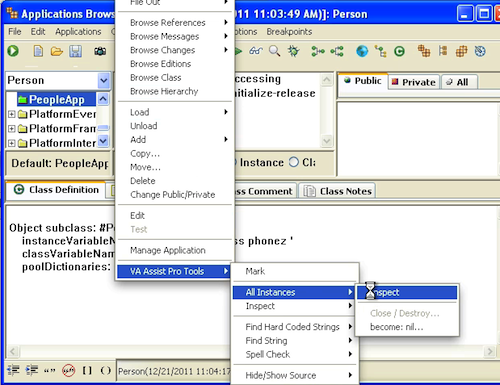Select the Cl radio button beside Instance
This screenshot has height=385, width=500.
click(294, 162)
